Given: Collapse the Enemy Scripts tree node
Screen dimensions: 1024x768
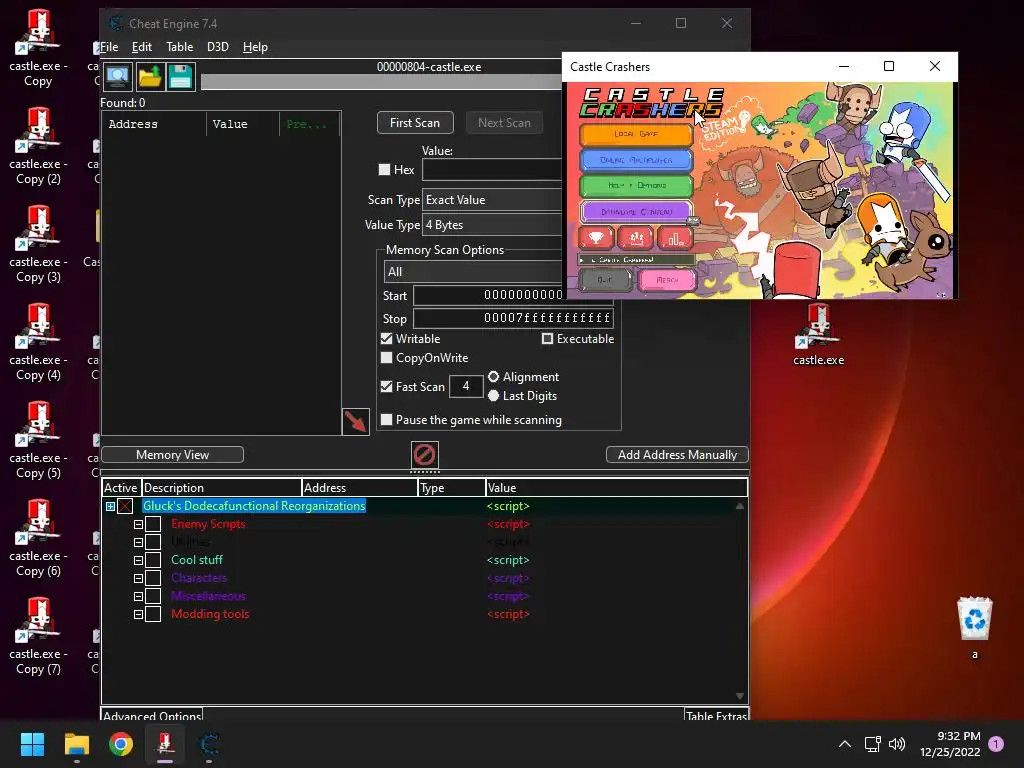Looking at the screenshot, I should (138, 524).
